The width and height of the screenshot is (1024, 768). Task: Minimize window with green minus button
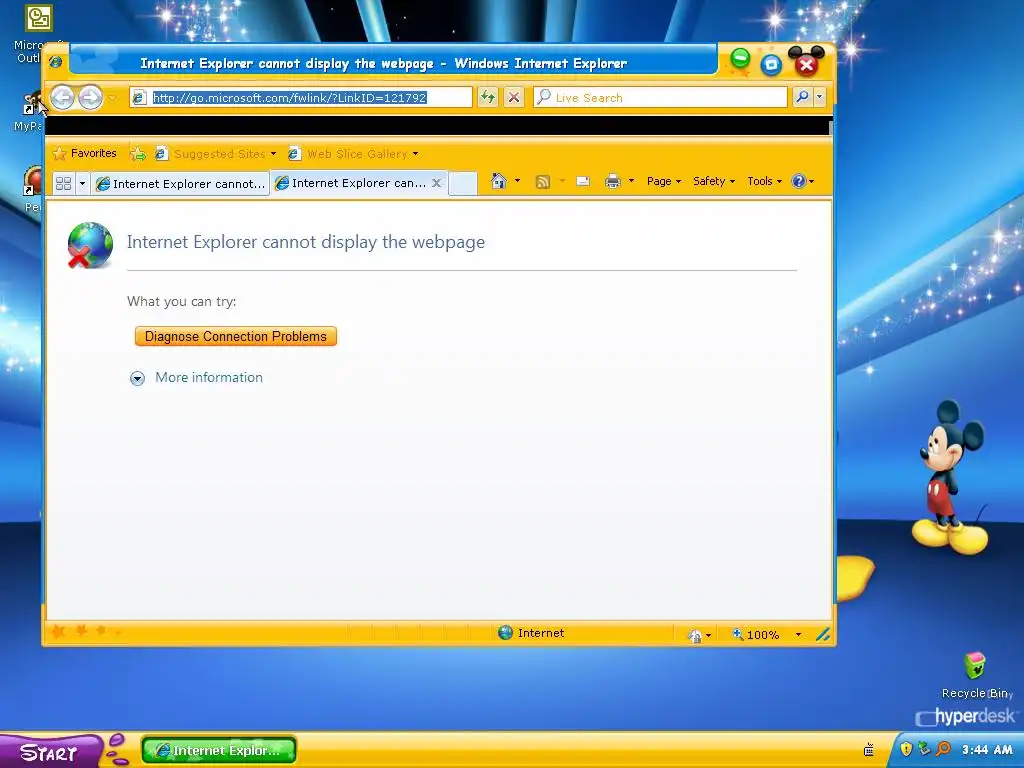[x=740, y=59]
